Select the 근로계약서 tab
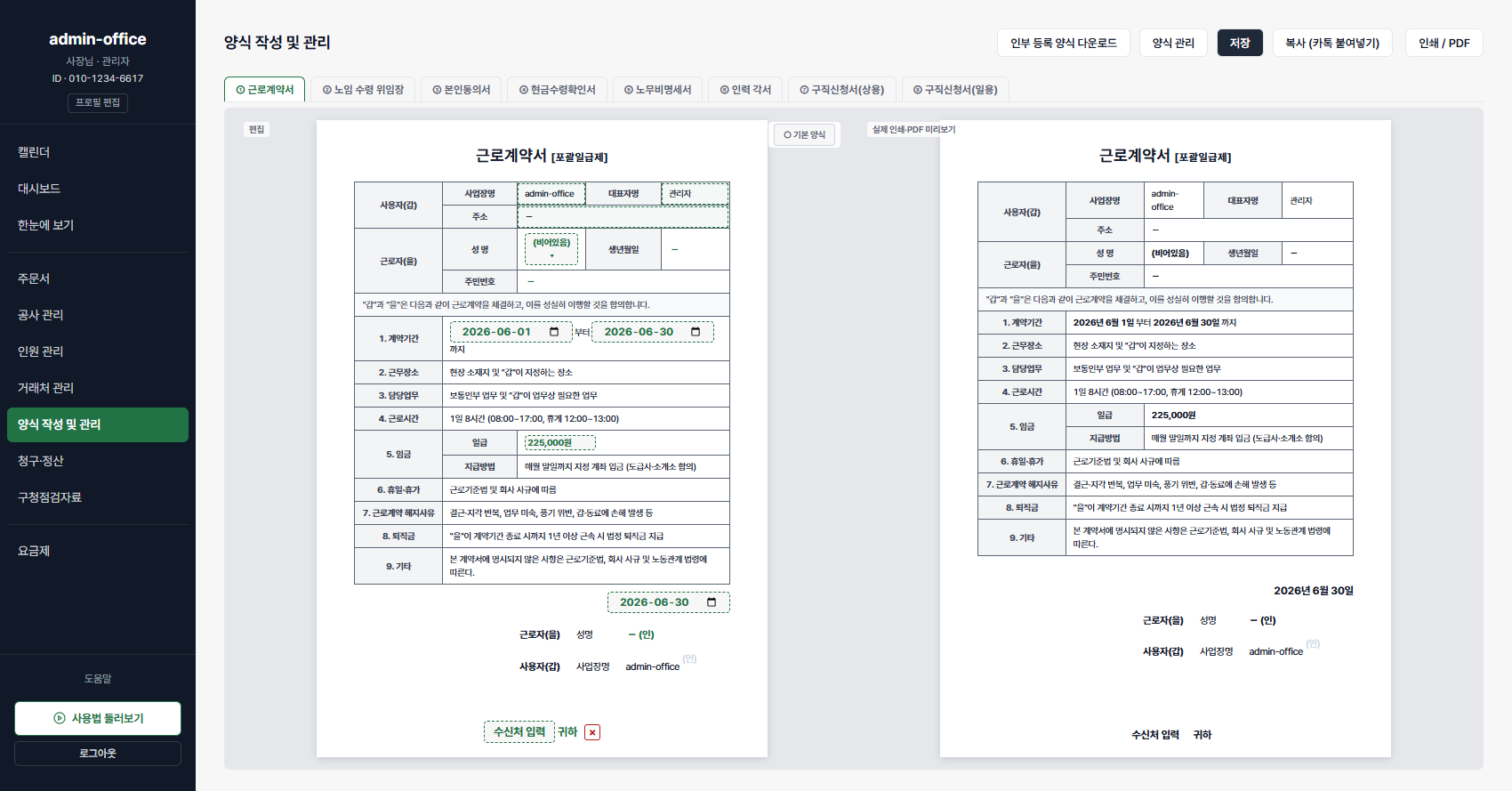1512x791 pixels. tap(265, 90)
